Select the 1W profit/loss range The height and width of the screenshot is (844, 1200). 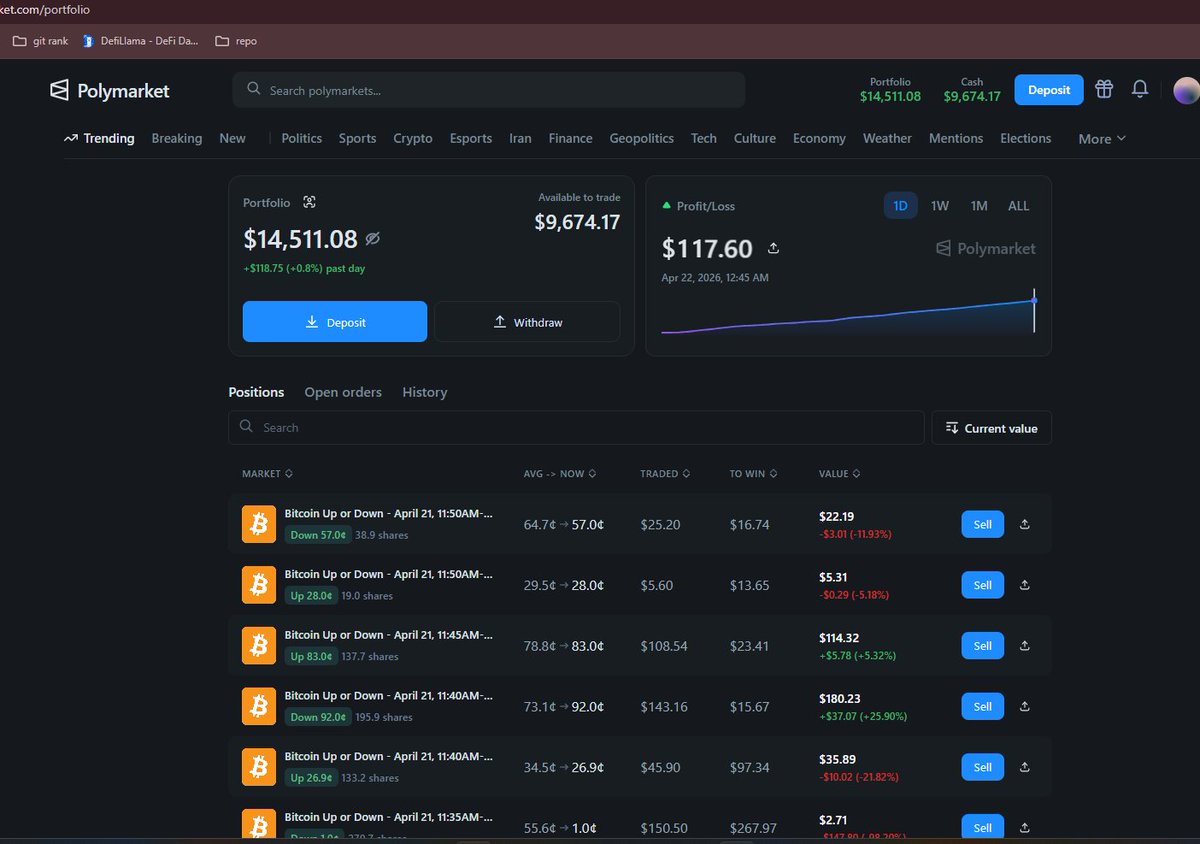tap(940, 206)
